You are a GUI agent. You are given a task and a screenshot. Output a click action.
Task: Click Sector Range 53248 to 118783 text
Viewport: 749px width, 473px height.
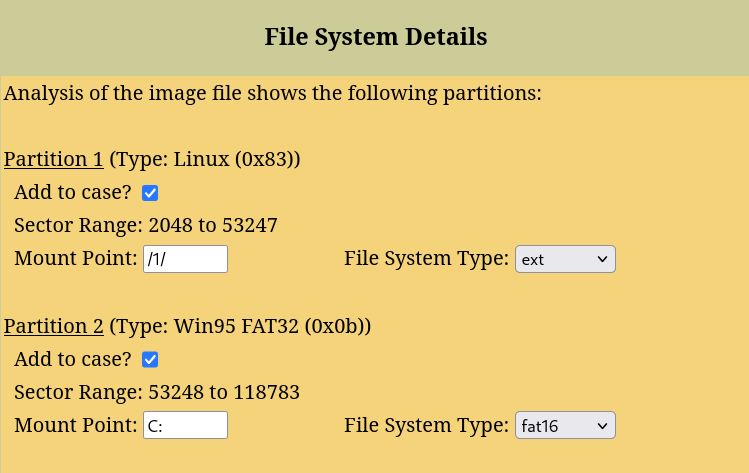156,392
